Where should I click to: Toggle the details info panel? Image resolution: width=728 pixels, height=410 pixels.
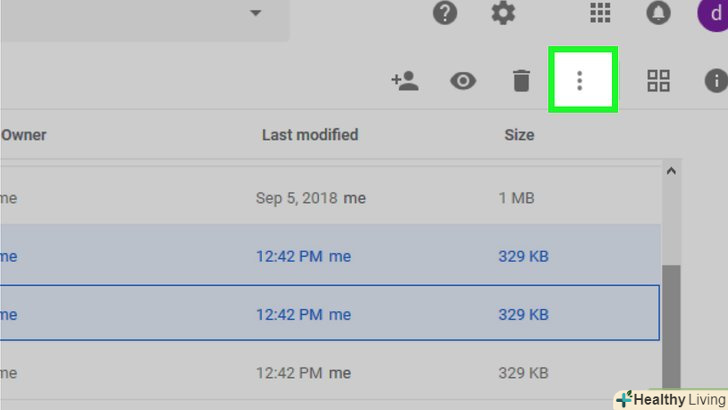(716, 81)
